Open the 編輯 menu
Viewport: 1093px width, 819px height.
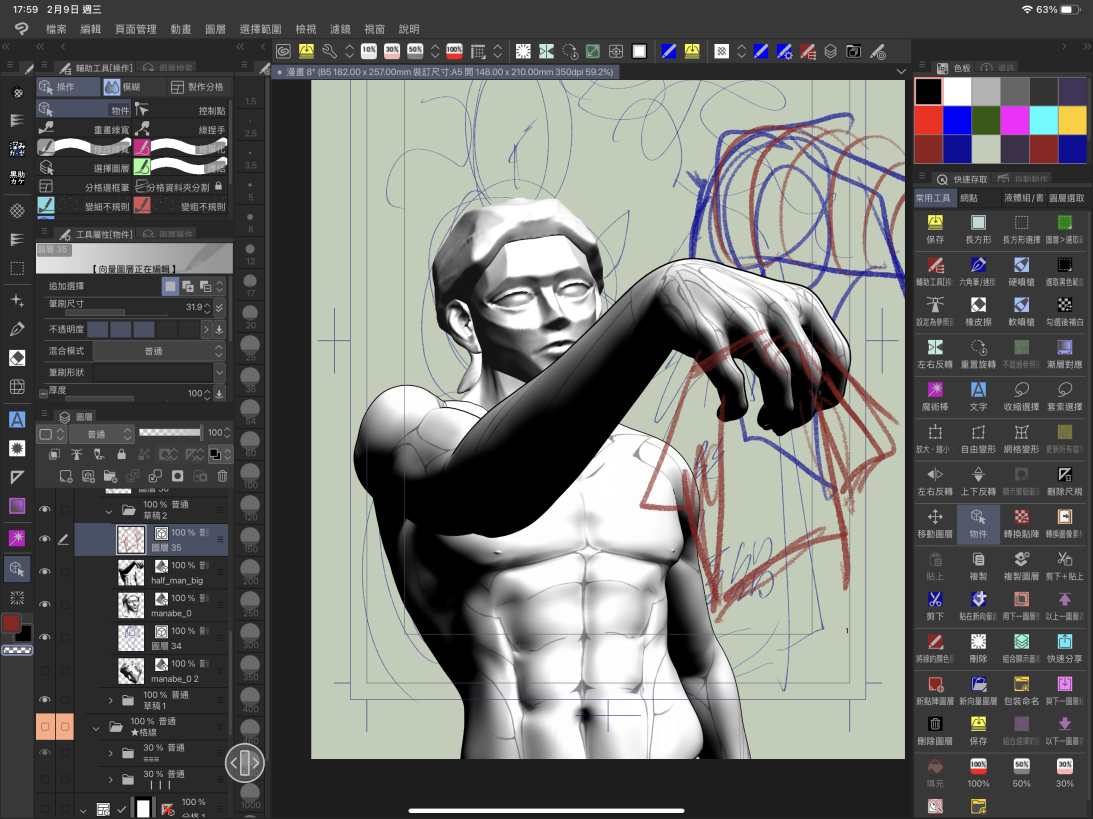(x=91, y=29)
